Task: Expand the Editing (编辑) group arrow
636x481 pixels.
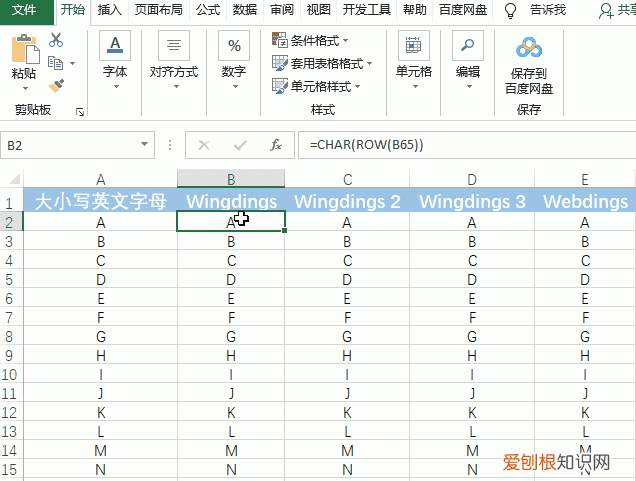Action: [x=469, y=86]
